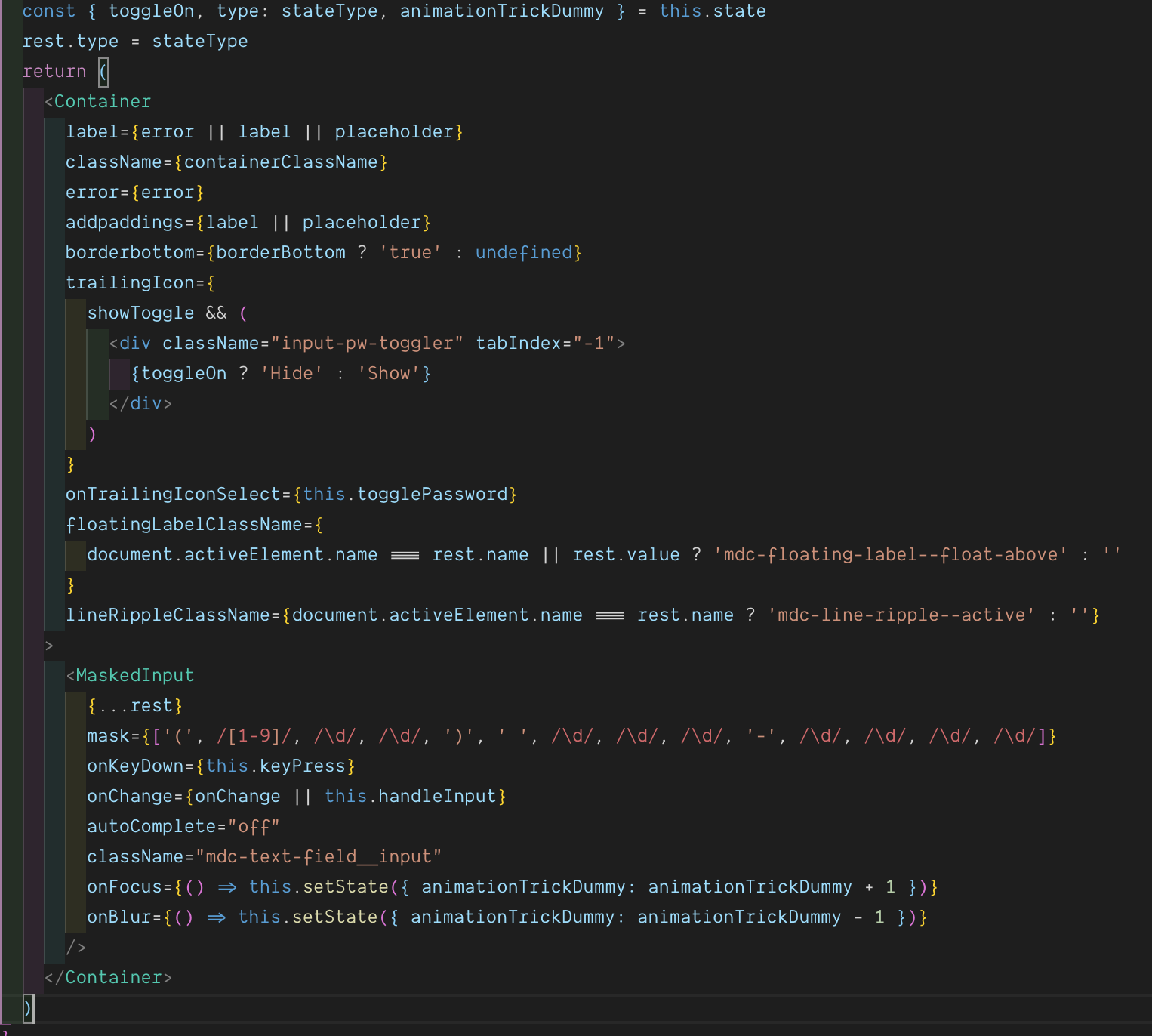Click the 'onKeyDown' attribute name
Viewport: 1152px width, 1036px height.
point(135,766)
